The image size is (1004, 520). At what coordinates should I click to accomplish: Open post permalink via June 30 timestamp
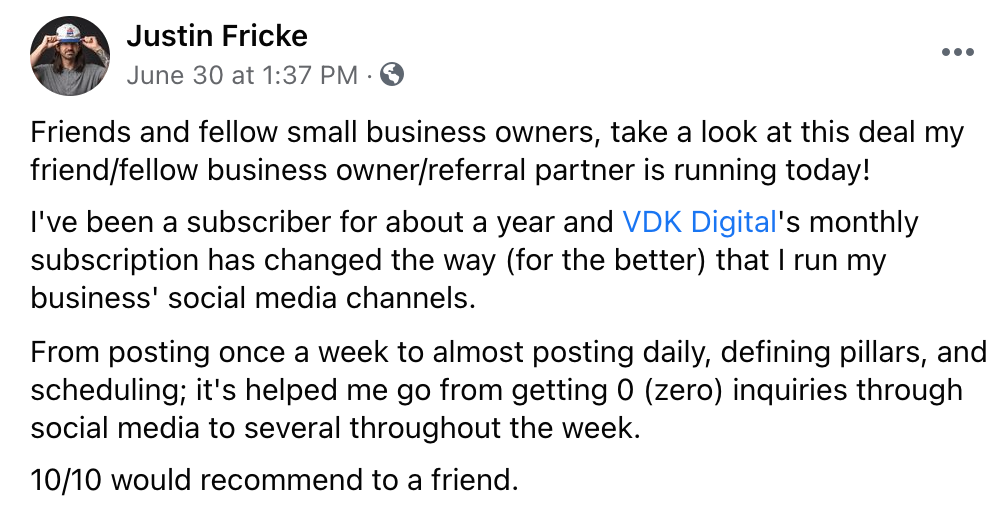(242, 76)
